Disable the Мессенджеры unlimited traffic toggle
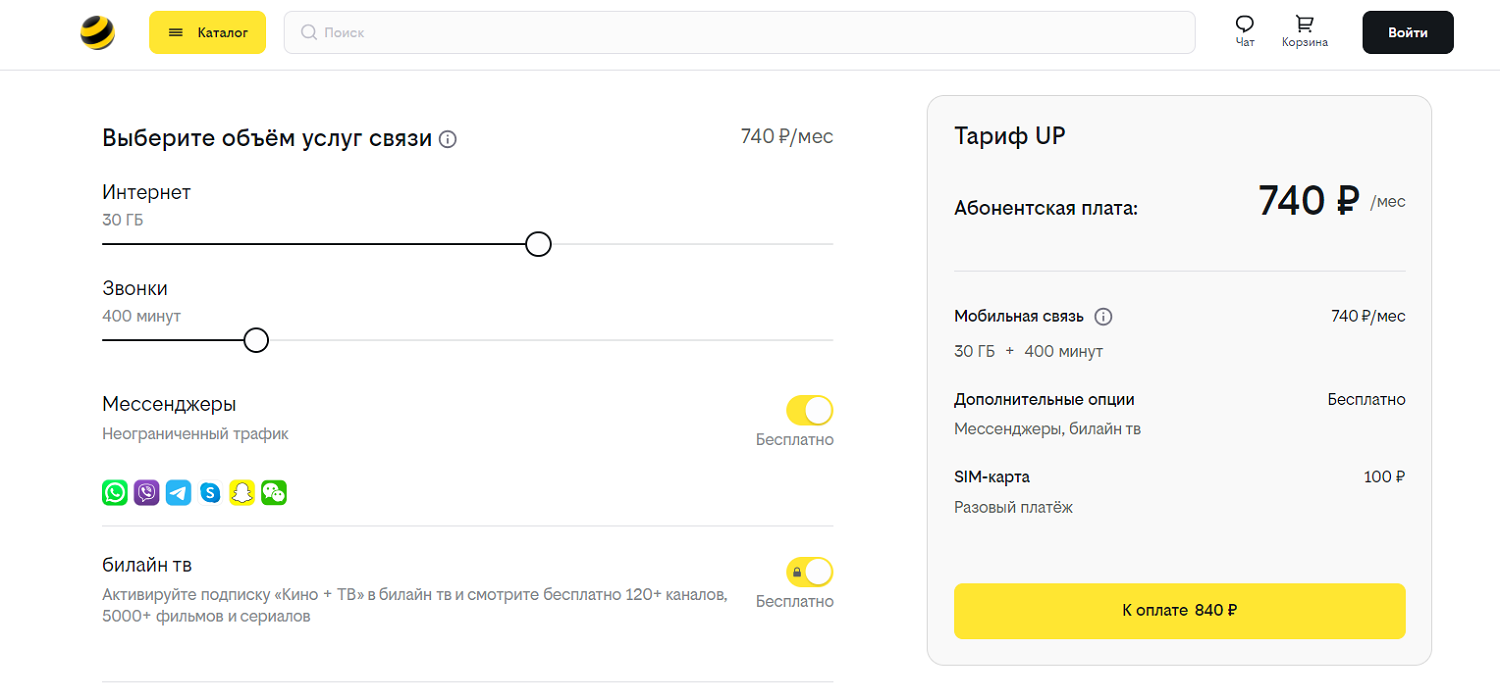The height and width of the screenshot is (700, 1500). tap(809, 410)
